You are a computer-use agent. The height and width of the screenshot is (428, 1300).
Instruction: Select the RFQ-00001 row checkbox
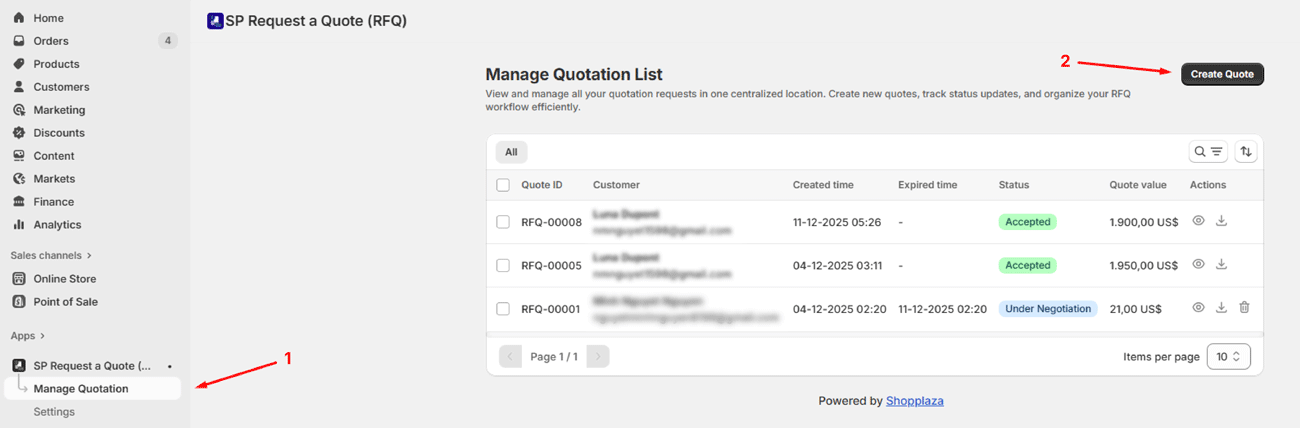tap(503, 309)
